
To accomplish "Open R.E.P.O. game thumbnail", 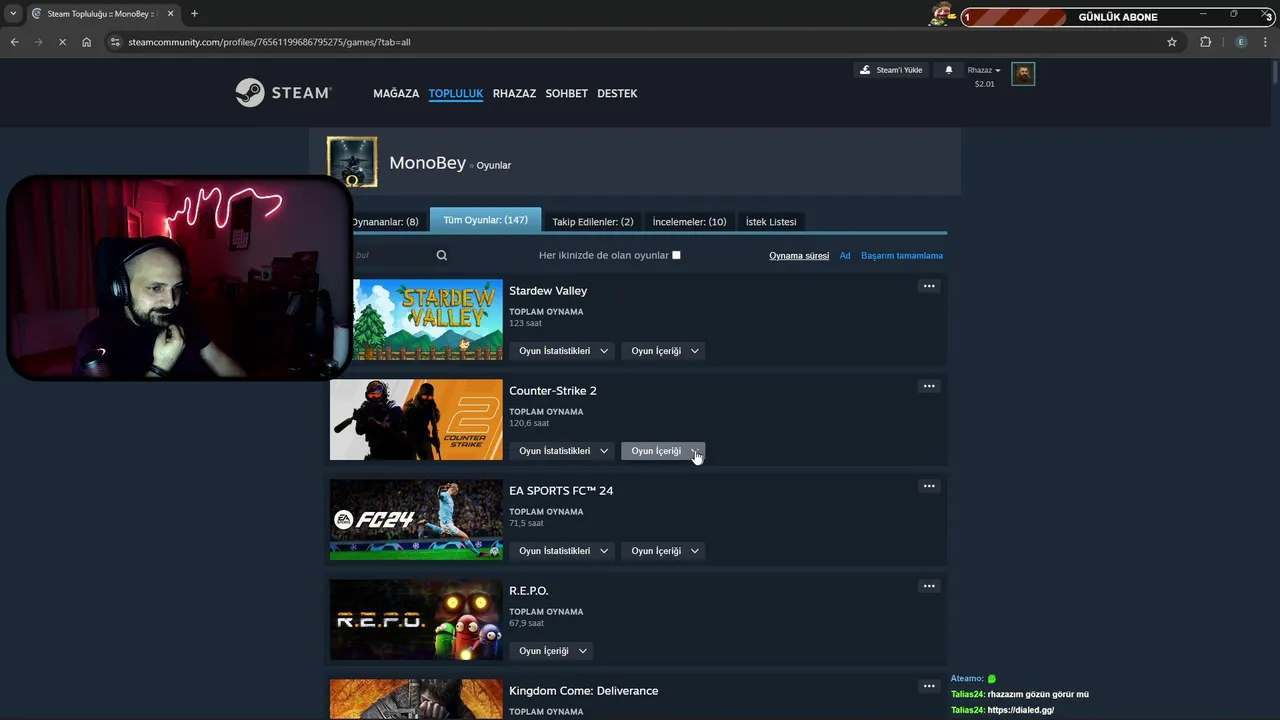I will [416, 620].
